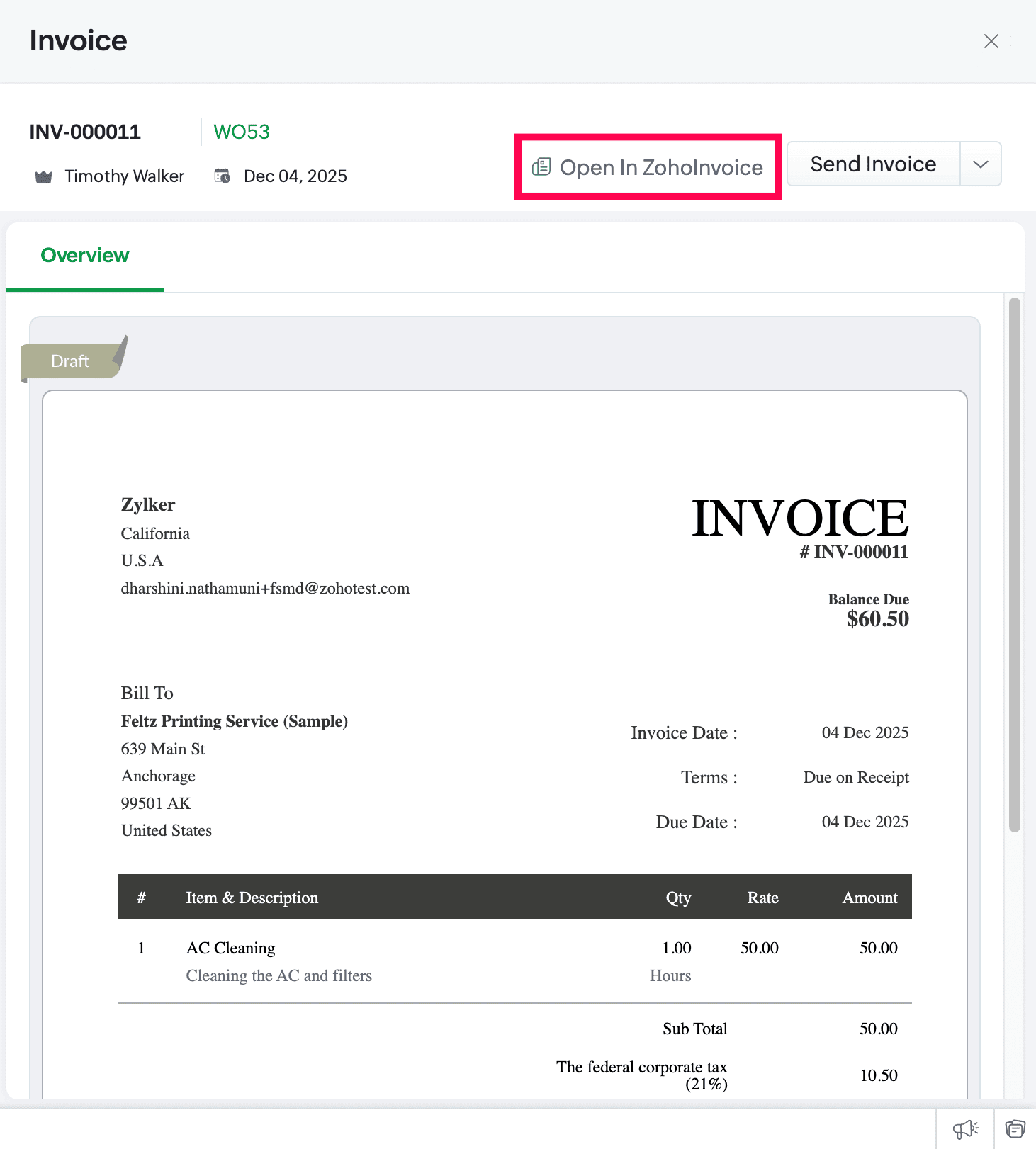Image resolution: width=1036 pixels, height=1149 pixels.
Task: Select the Timothy Walker name
Action: point(124,176)
